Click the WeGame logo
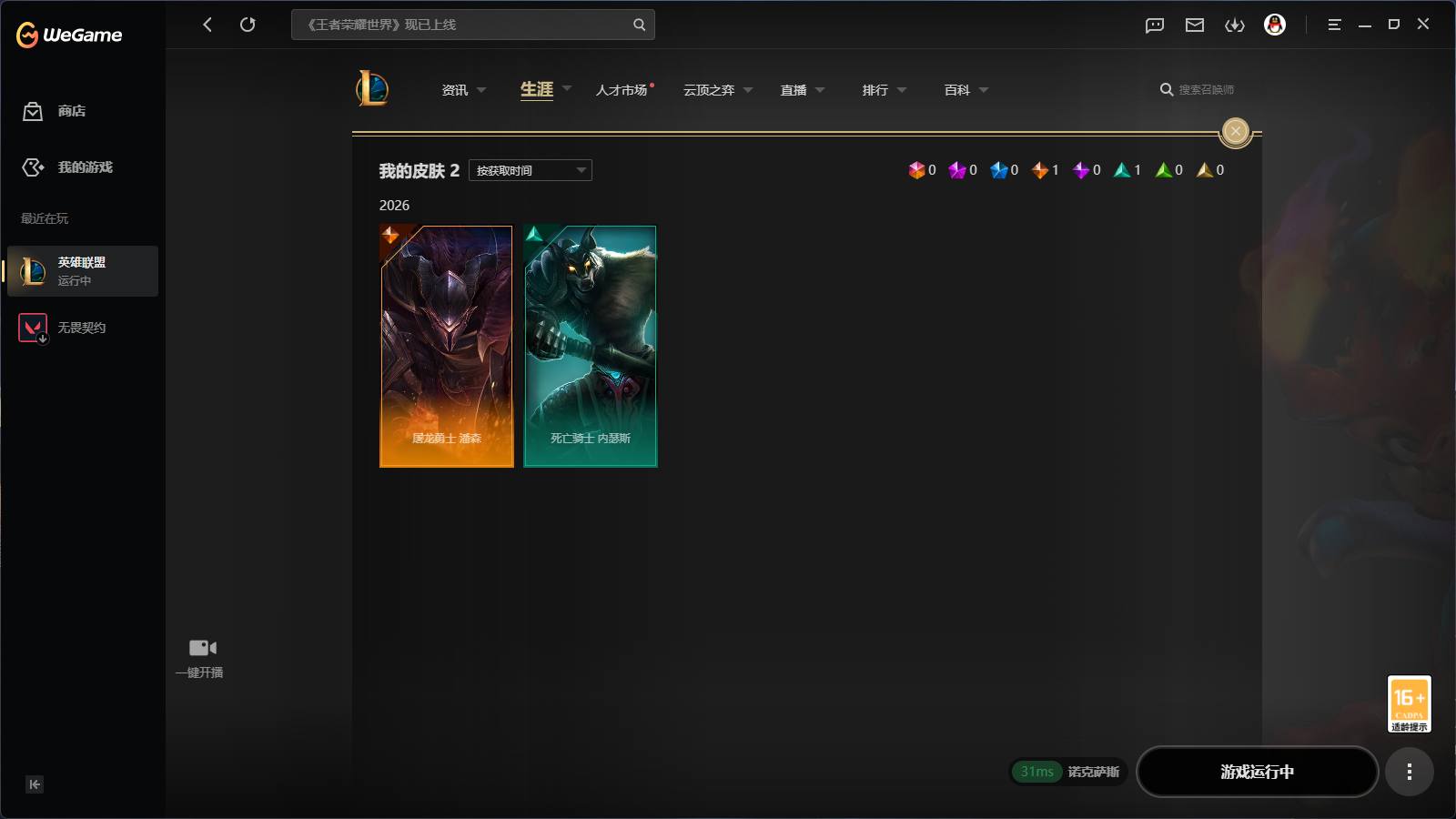This screenshot has width=1456, height=819. point(69,35)
